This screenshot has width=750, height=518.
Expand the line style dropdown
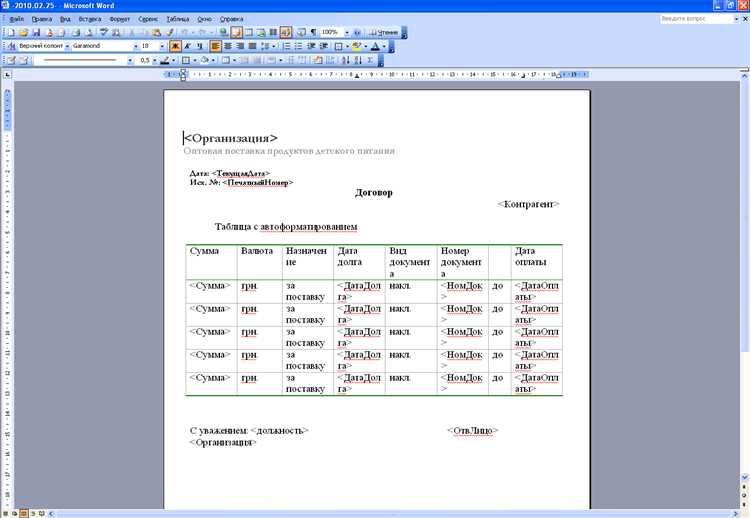pos(130,60)
